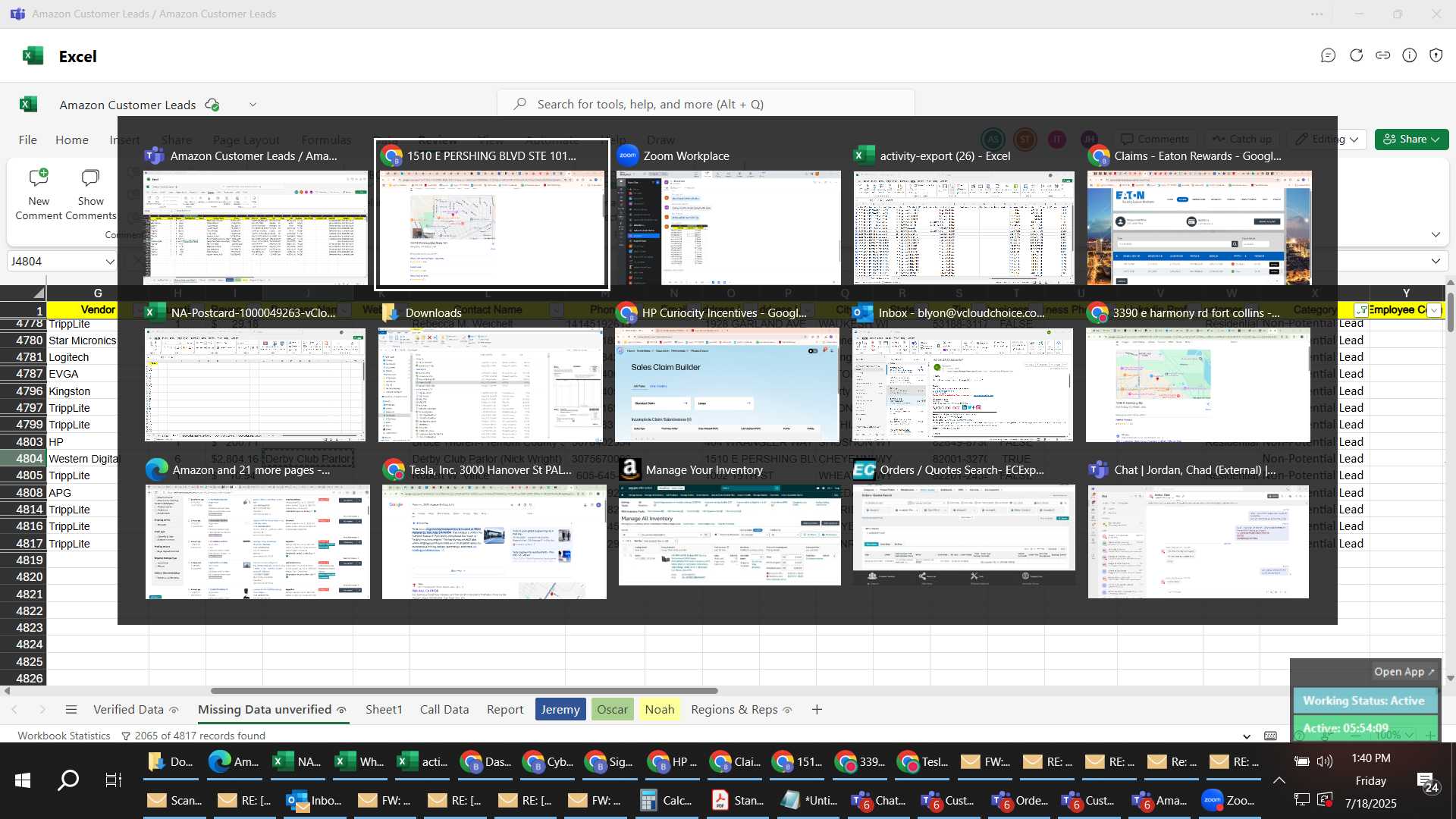Open all sheets list icon
This screenshot has height=819, width=1456.
[x=71, y=710]
